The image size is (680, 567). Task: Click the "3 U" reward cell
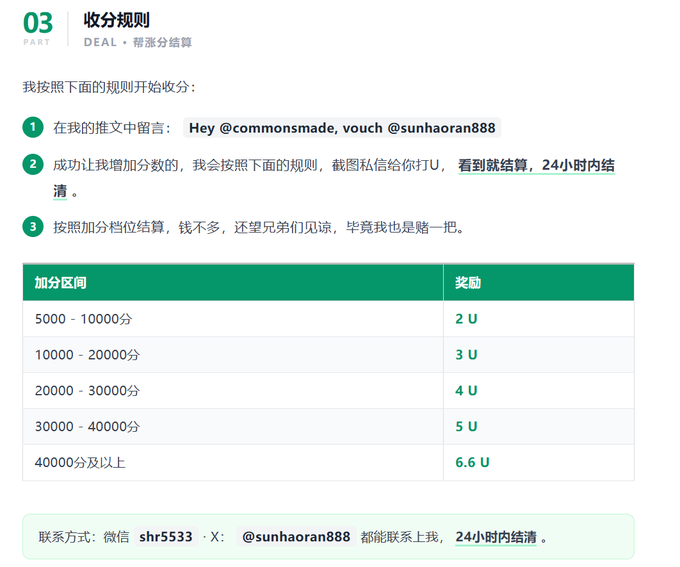tap(539, 355)
